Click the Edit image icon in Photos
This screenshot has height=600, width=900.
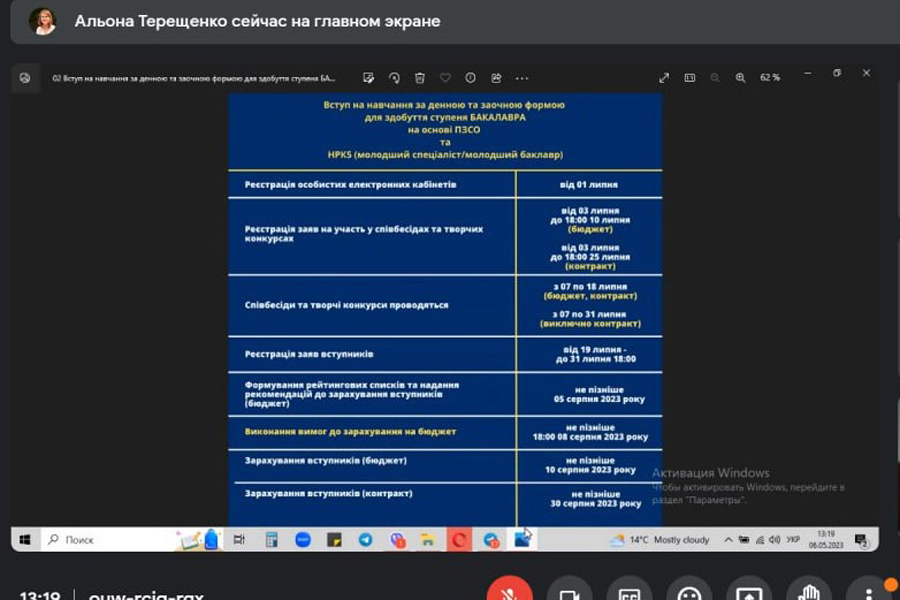[368, 78]
